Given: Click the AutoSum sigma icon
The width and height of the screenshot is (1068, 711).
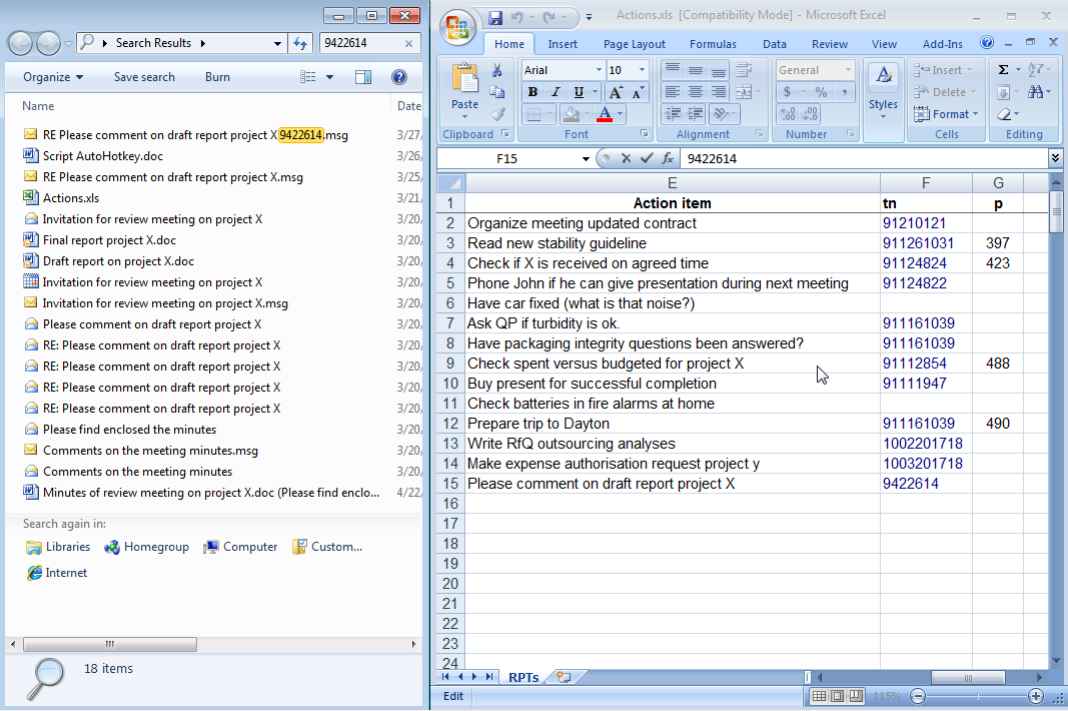Looking at the screenshot, I should coord(1003,70).
